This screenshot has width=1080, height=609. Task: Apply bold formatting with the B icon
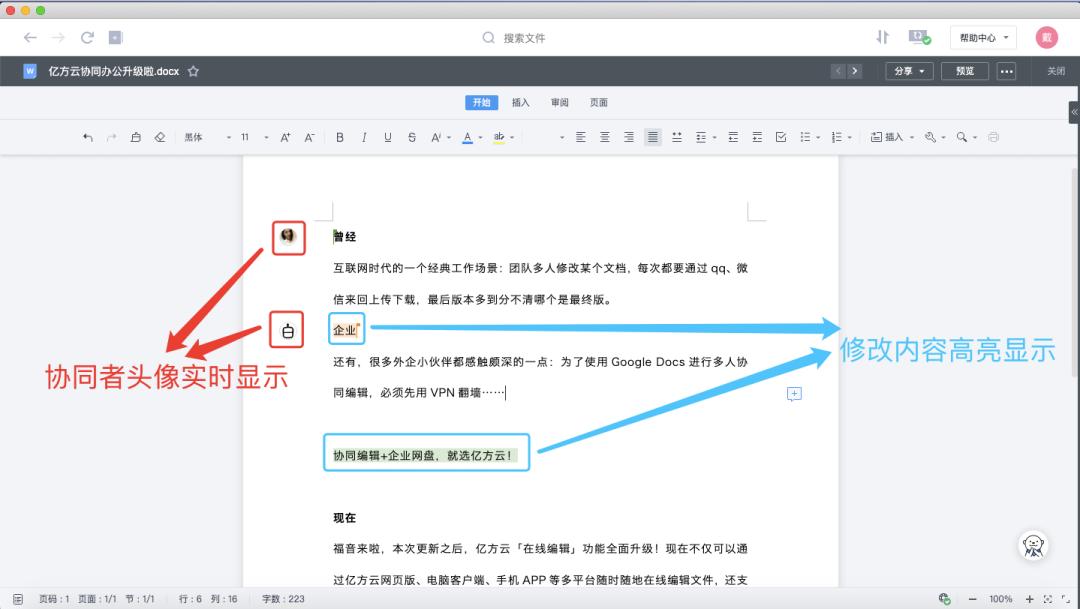point(340,137)
